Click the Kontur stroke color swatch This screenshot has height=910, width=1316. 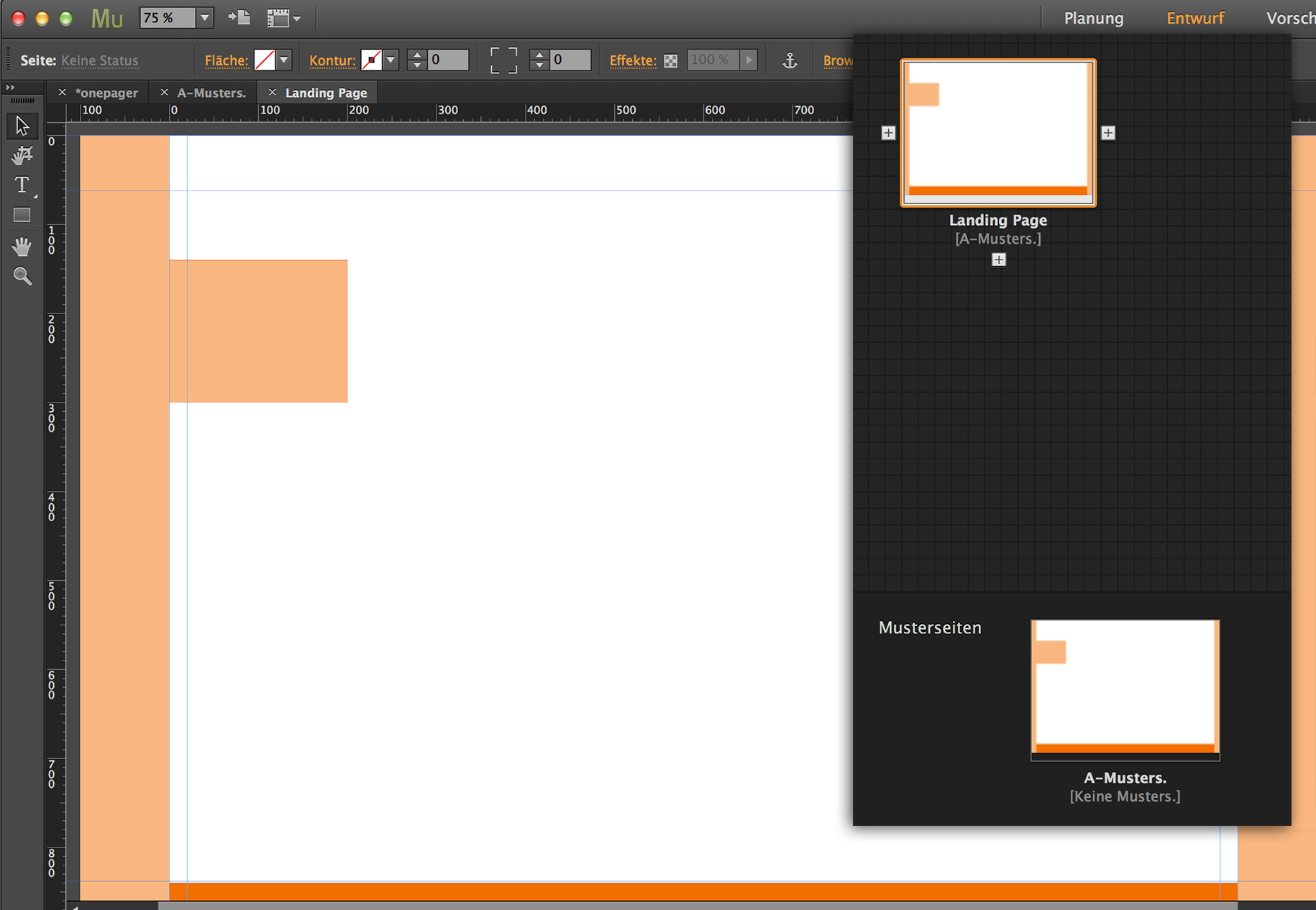click(371, 60)
